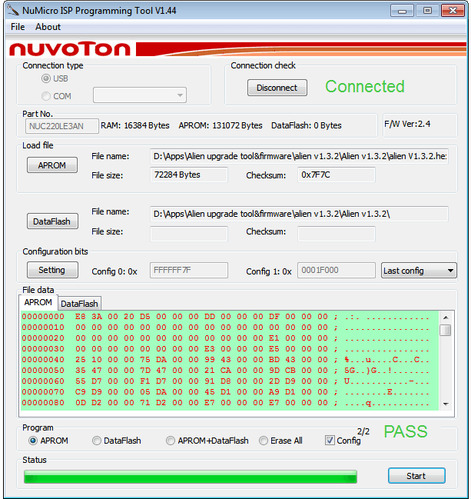Viewport: 471px width, 499px height.
Task: Click the Start programming button
Action: tap(417, 476)
